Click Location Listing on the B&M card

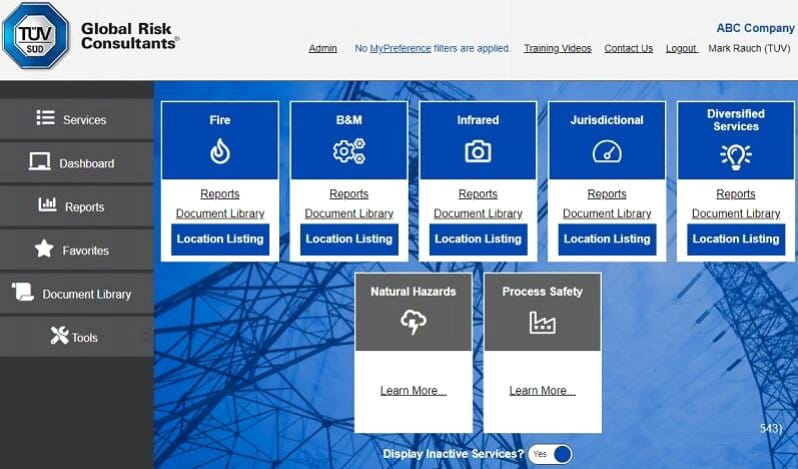349,239
